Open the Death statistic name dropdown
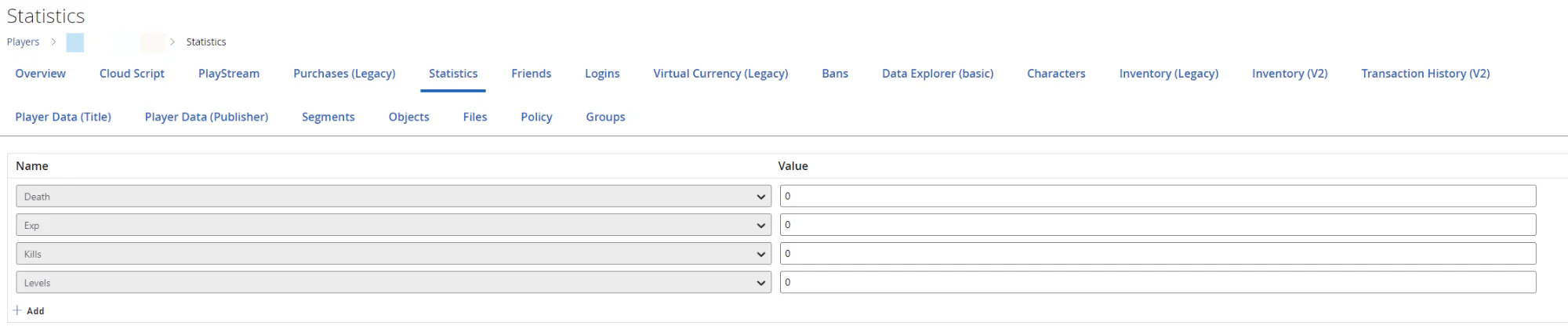This screenshot has width=1568, height=326. tap(393, 197)
